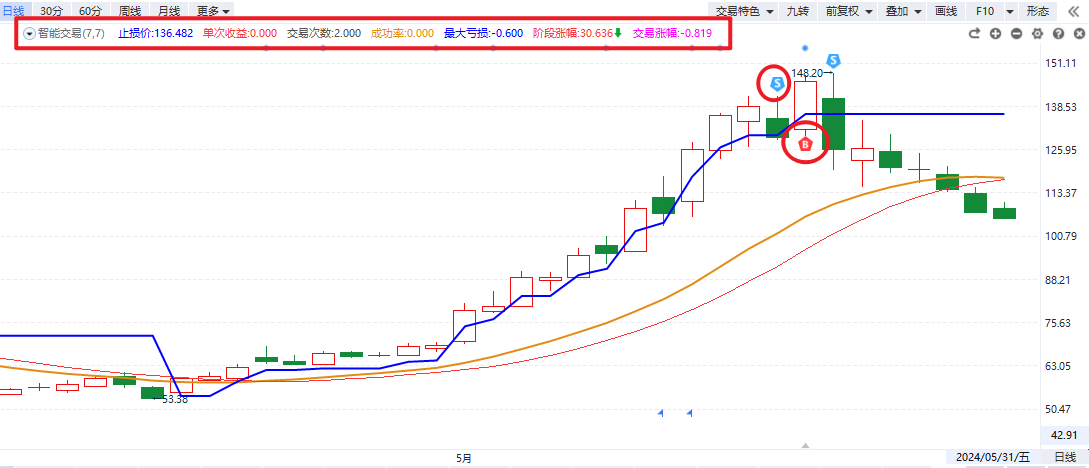The width and height of the screenshot is (1089, 468).
Task: Click the share arrow icon in chart toolbar
Action: coord(975,33)
